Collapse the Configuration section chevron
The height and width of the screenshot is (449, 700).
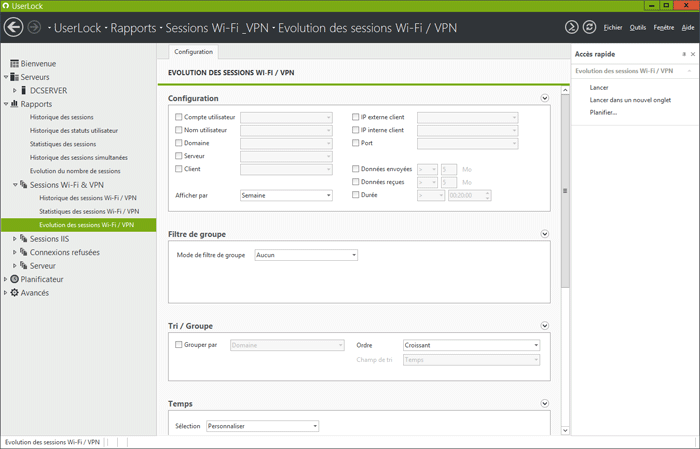click(x=545, y=98)
